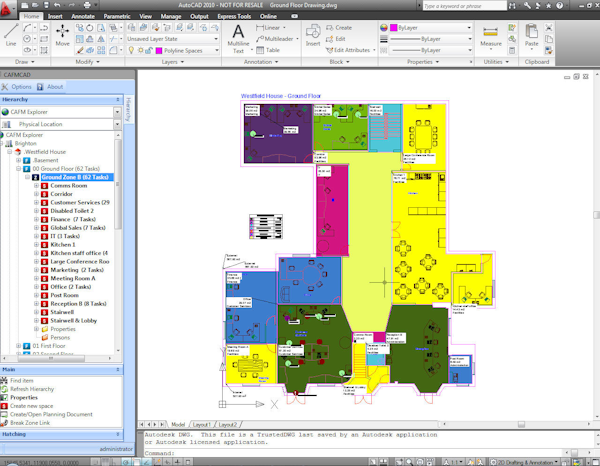The image size is (600, 466).
Task: Toggle the layer lock padlock icon
Action: click(x=148, y=50)
